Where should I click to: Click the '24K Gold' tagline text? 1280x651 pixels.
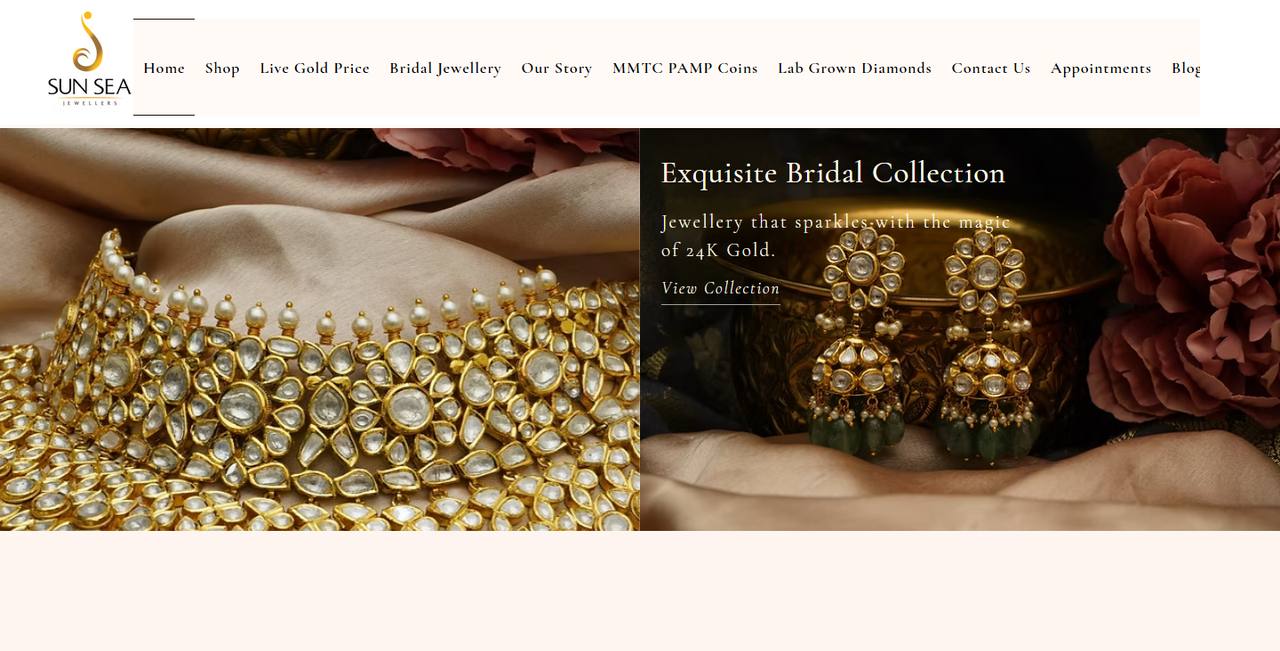pyautogui.click(x=836, y=236)
